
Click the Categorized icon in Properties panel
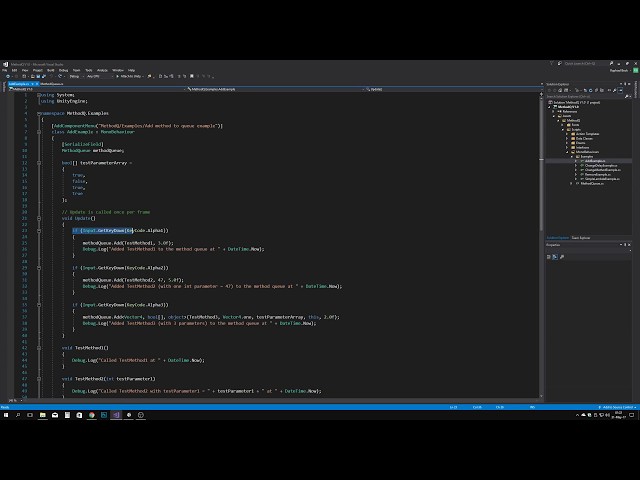point(549,257)
